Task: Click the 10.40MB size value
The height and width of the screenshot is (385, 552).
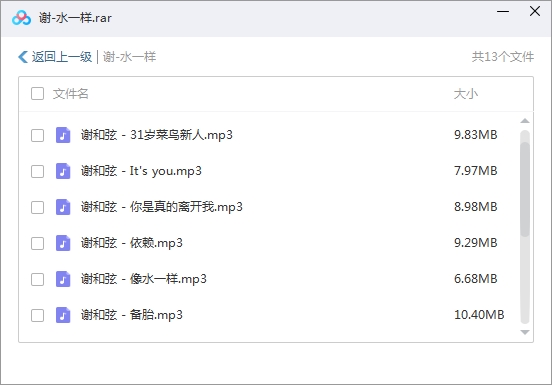Action: 479,315
